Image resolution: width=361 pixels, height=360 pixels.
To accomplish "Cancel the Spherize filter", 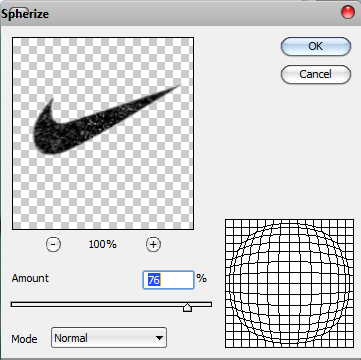I will coord(316,74).
